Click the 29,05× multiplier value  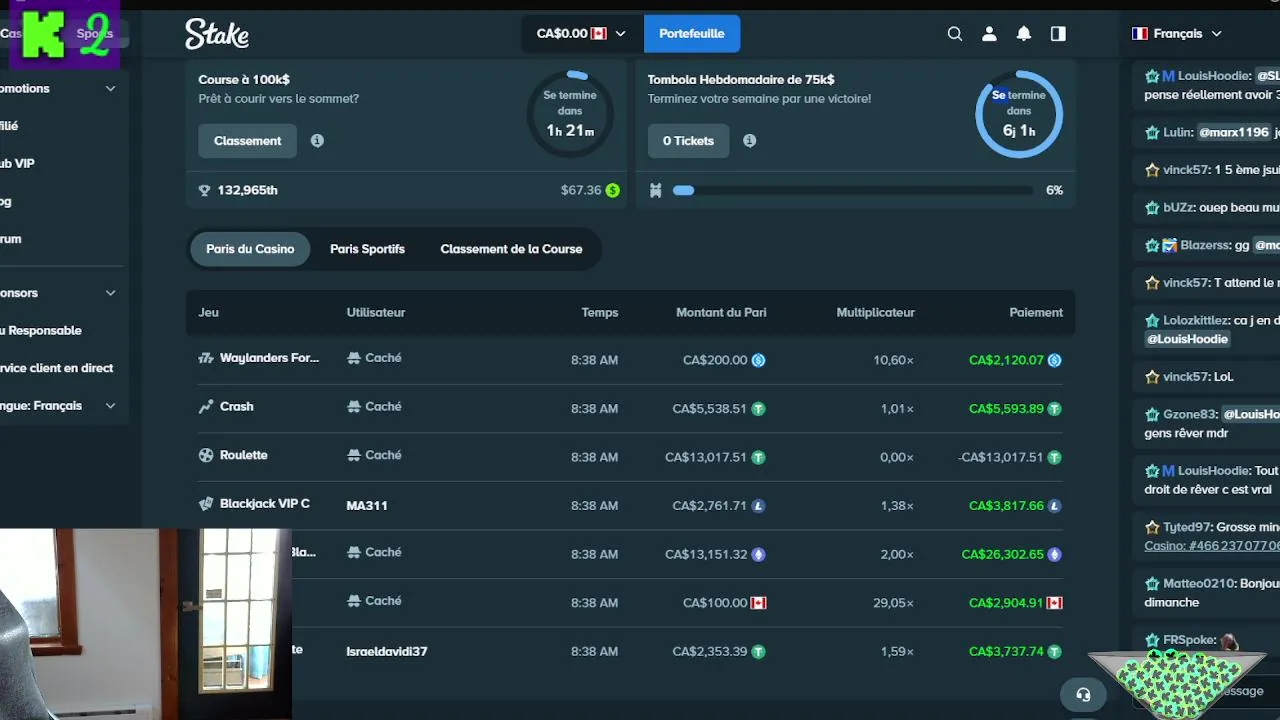tap(893, 603)
